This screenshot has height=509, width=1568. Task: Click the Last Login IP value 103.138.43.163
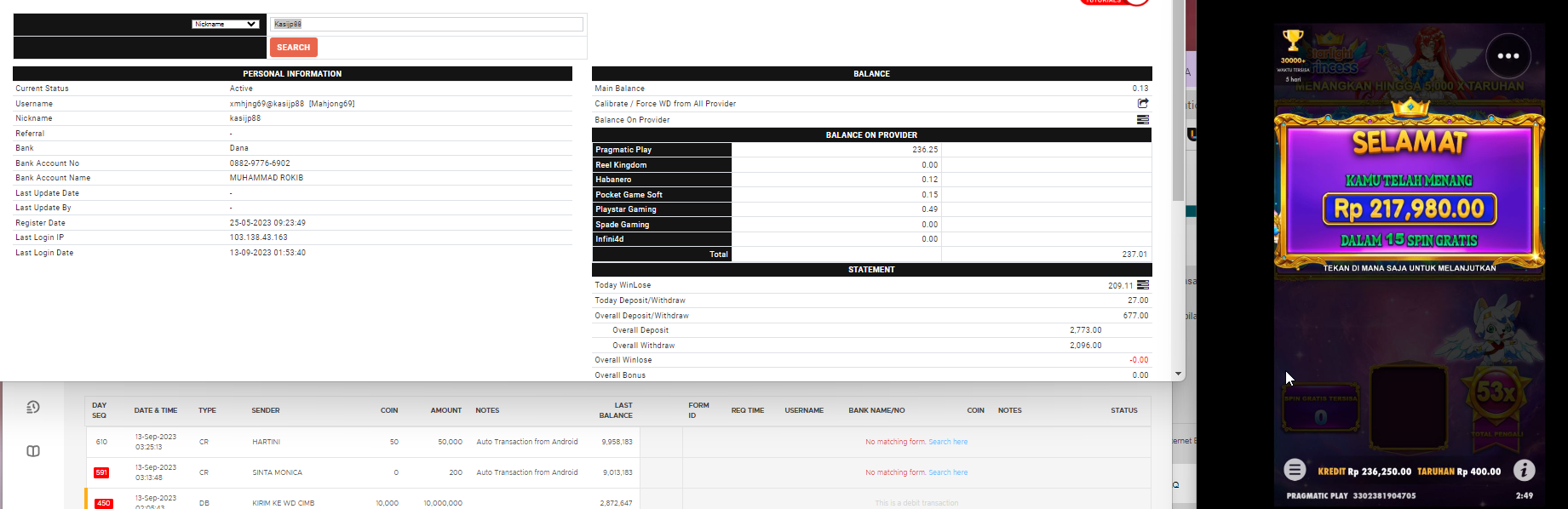[x=259, y=237]
